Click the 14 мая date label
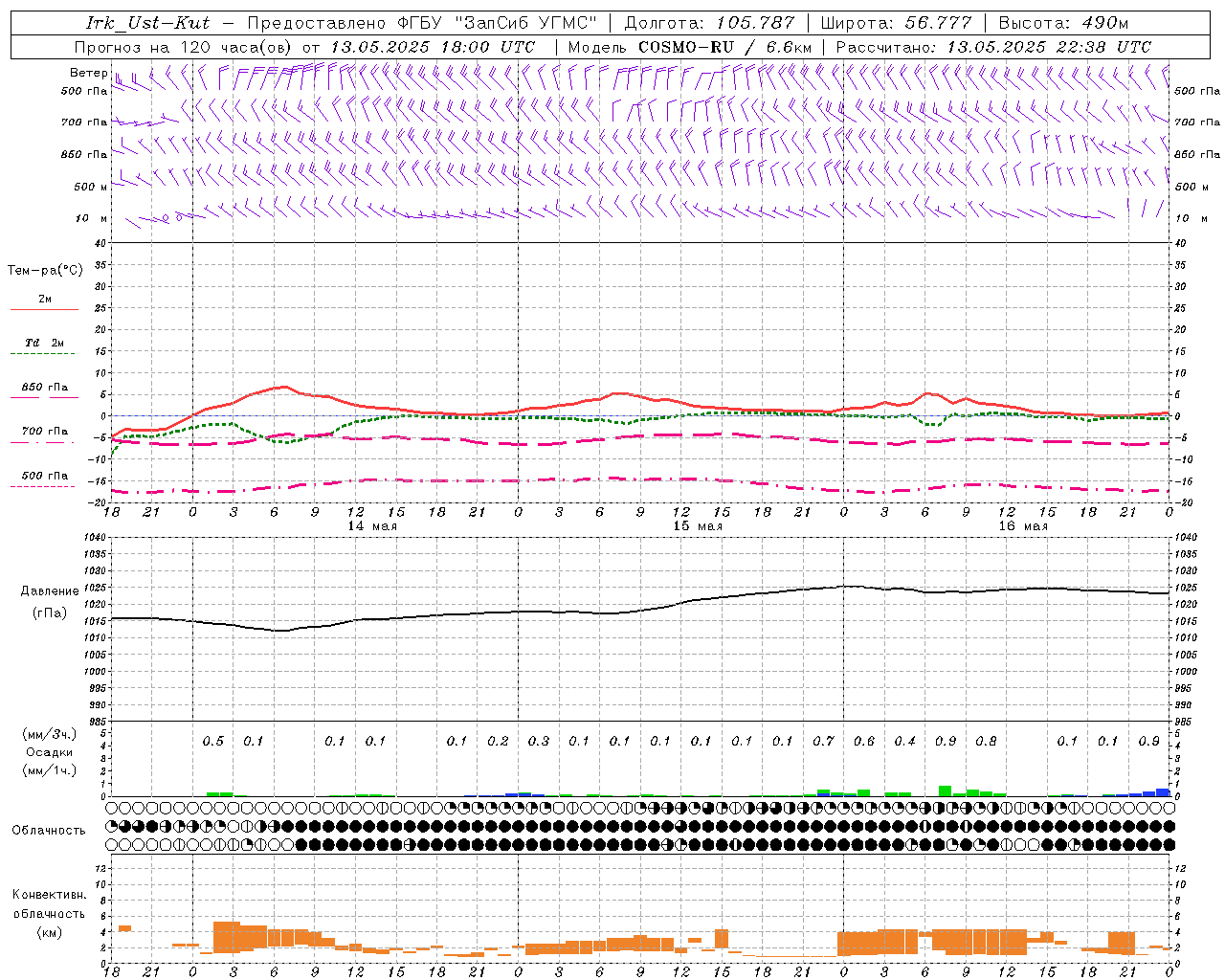This screenshot has height=980, width=1225. pyautogui.click(x=372, y=526)
